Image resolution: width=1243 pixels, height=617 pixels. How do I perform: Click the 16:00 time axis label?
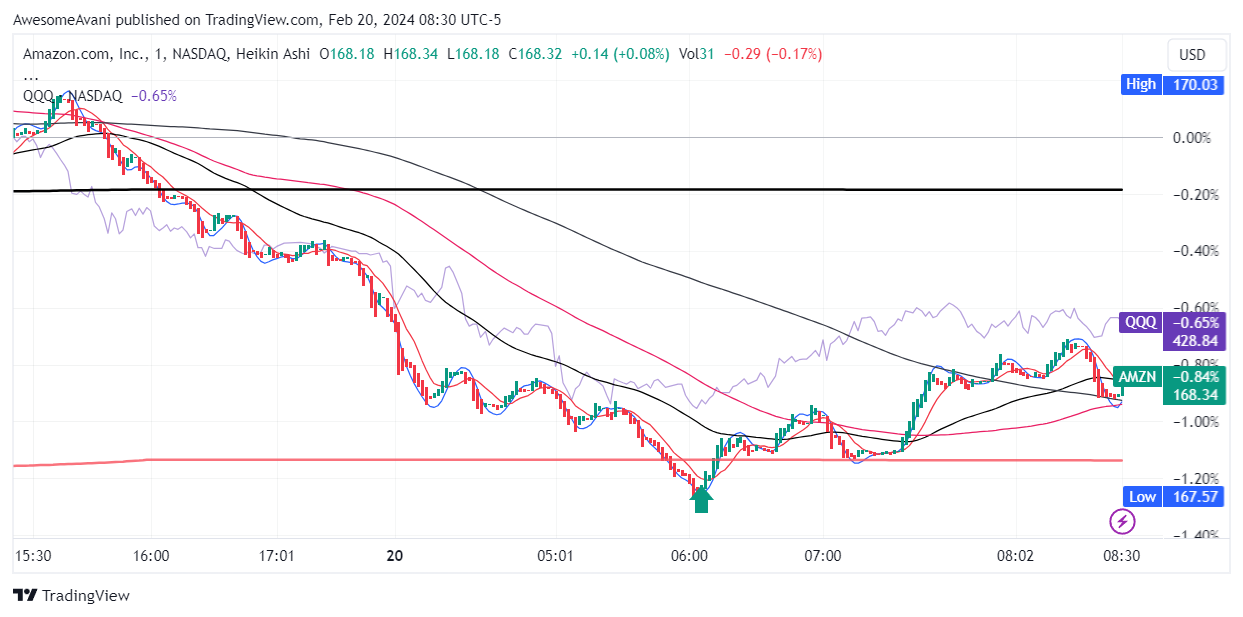(151, 555)
